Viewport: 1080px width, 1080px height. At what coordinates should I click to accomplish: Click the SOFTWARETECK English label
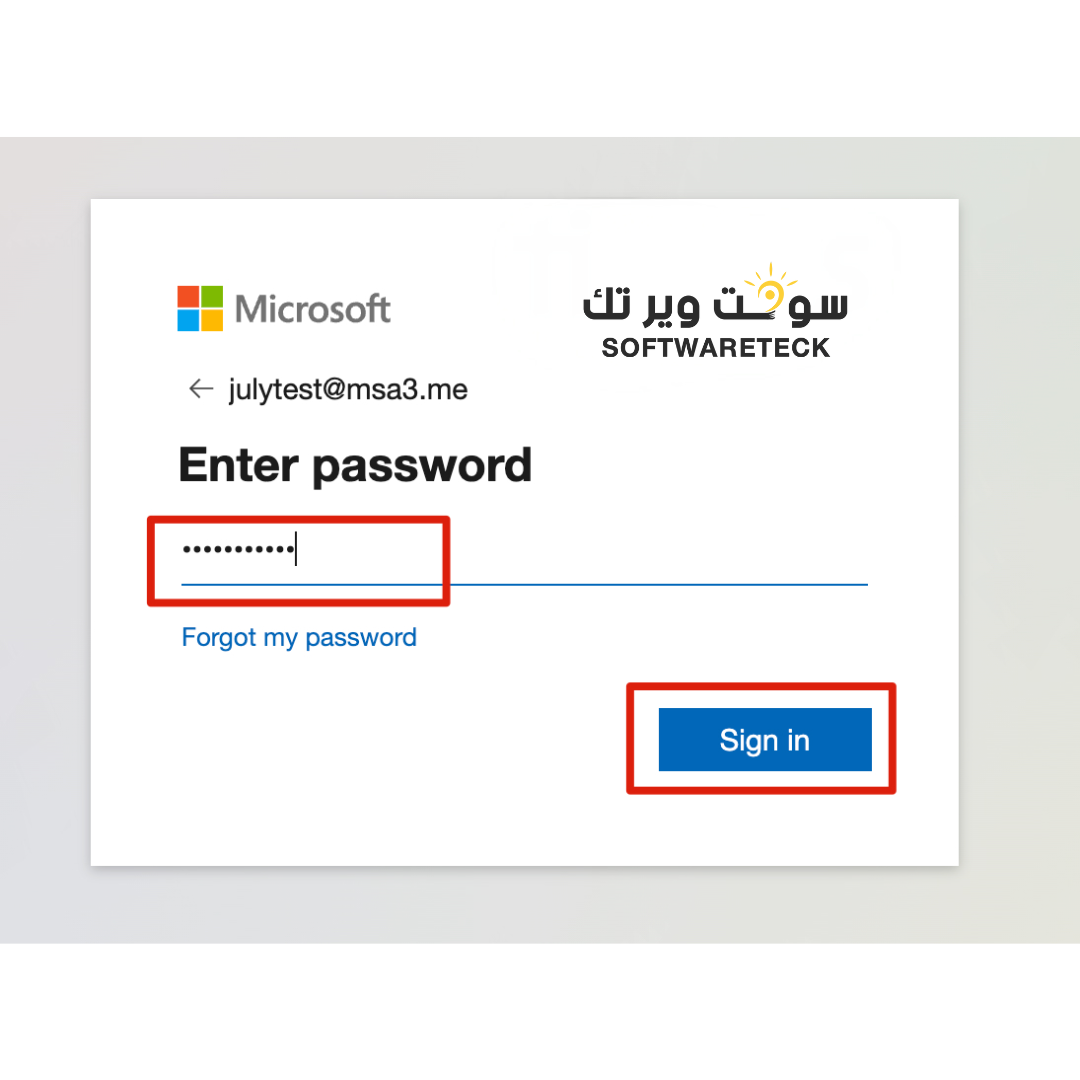tap(715, 348)
